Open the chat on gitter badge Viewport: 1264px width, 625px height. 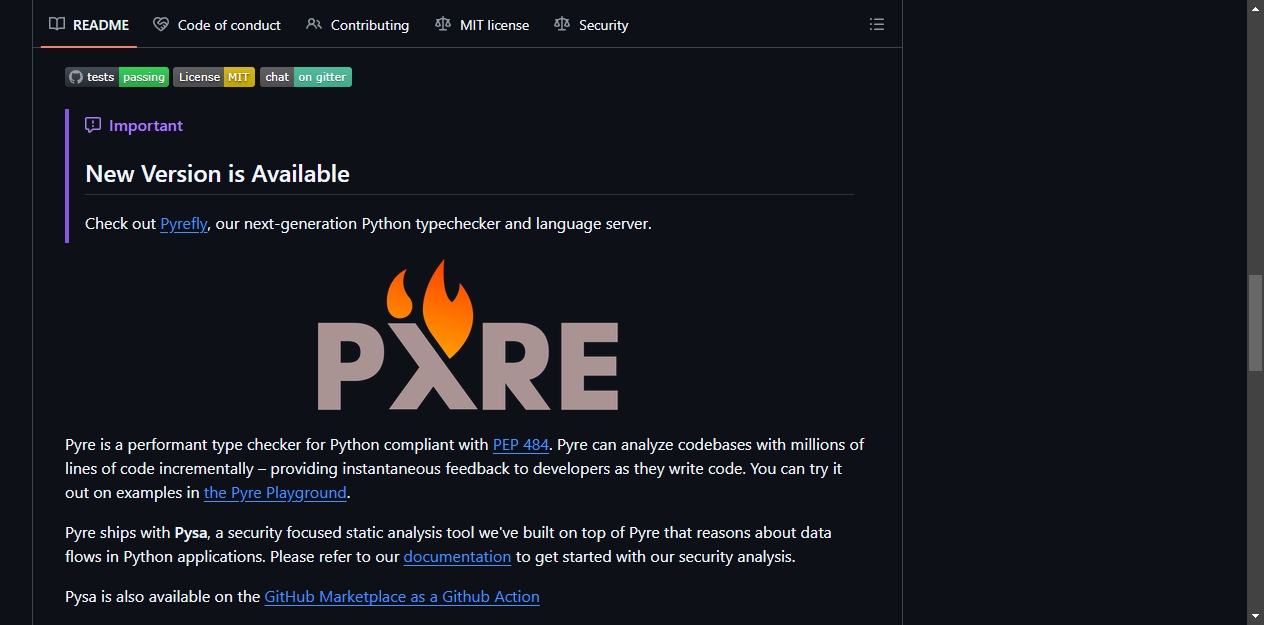(306, 77)
